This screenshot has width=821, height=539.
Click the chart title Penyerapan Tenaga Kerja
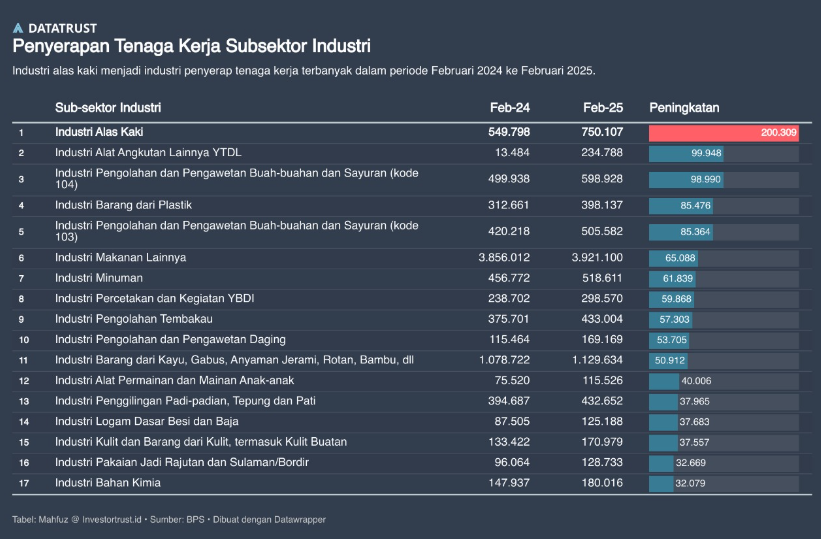pyautogui.click(x=191, y=47)
